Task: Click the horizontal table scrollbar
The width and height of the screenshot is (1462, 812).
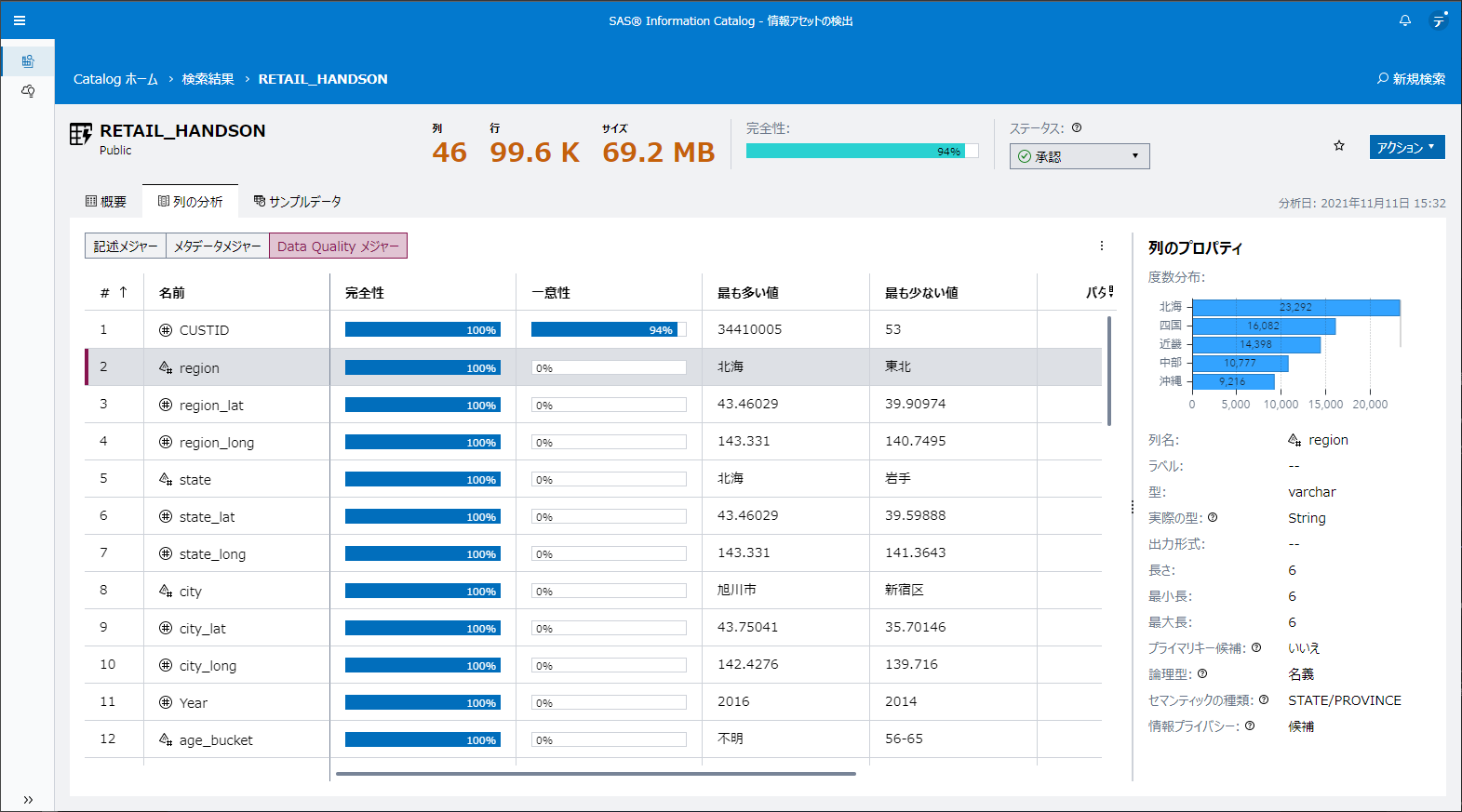Action: coord(596,773)
